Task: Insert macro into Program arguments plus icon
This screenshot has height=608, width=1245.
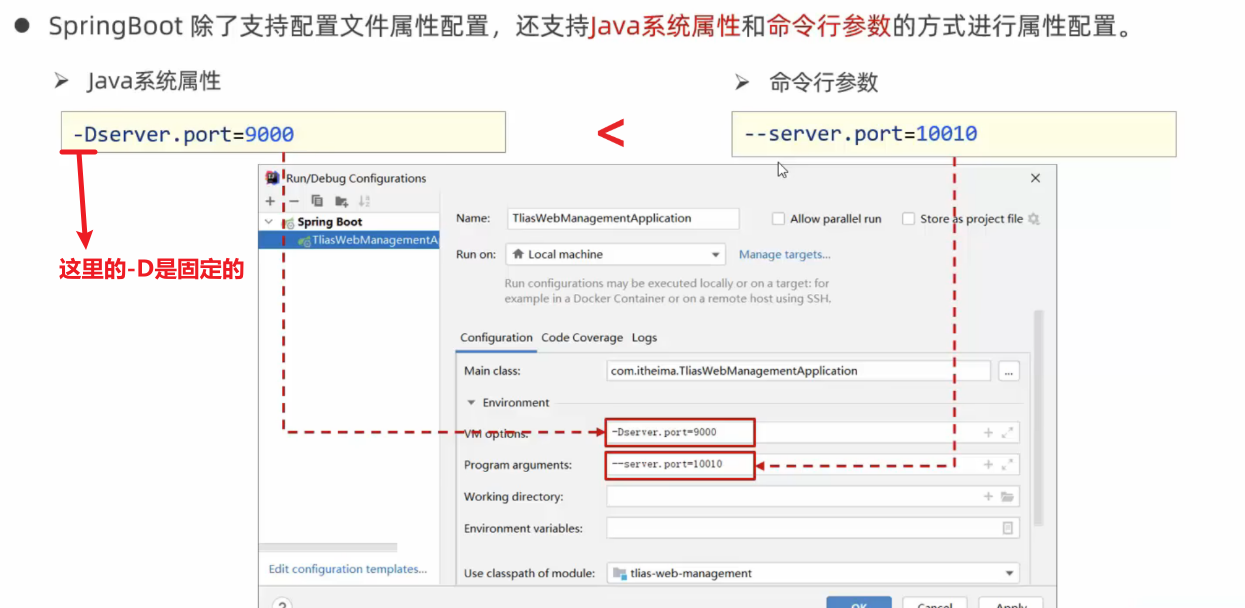Action: 988,465
